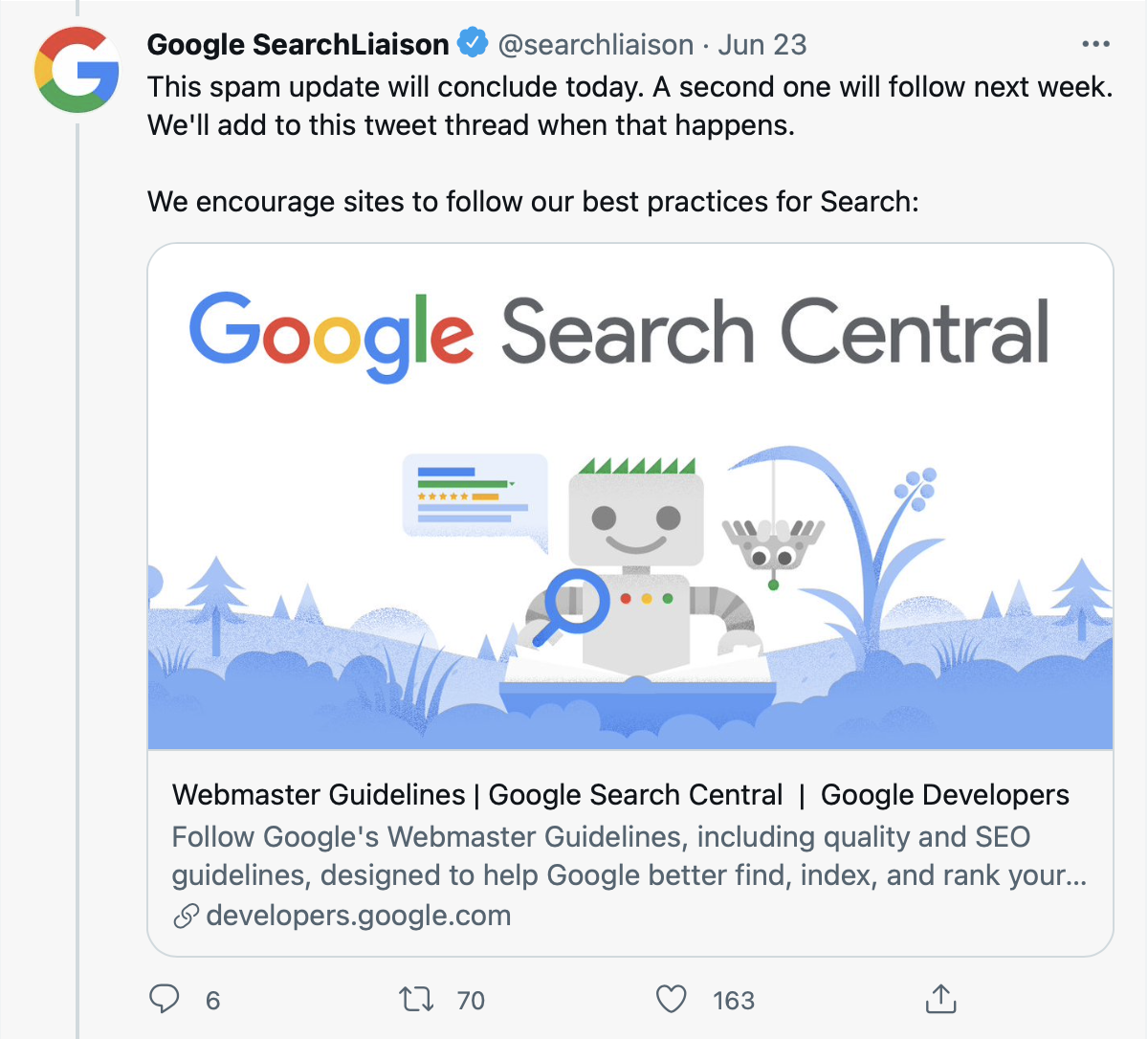The image size is (1148, 1039).
Task: Click the link chain icon beside developers.google.com
Action: click(x=186, y=917)
